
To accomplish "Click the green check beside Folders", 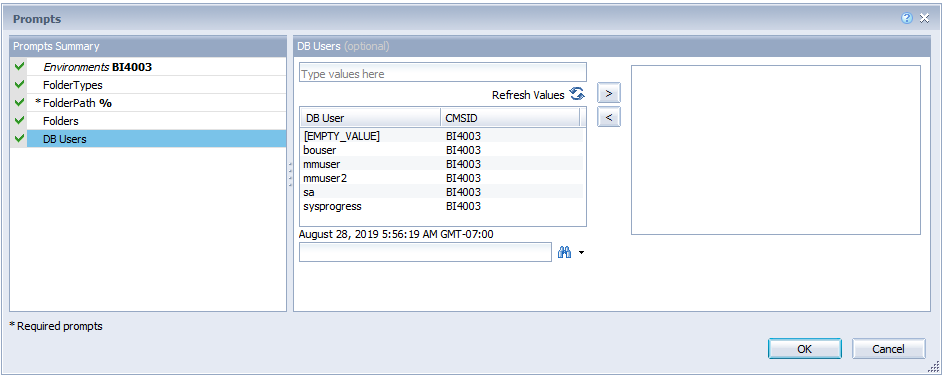I will [x=19, y=121].
